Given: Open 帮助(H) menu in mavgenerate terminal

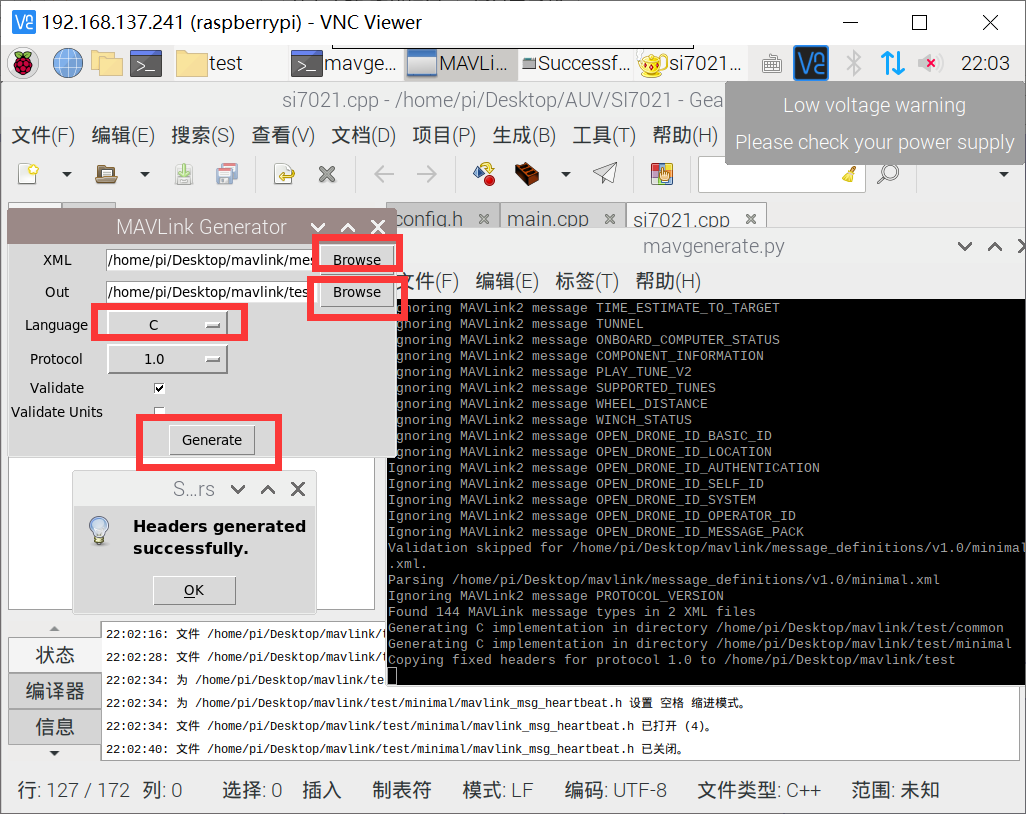Looking at the screenshot, I should (x=668, y=281).
